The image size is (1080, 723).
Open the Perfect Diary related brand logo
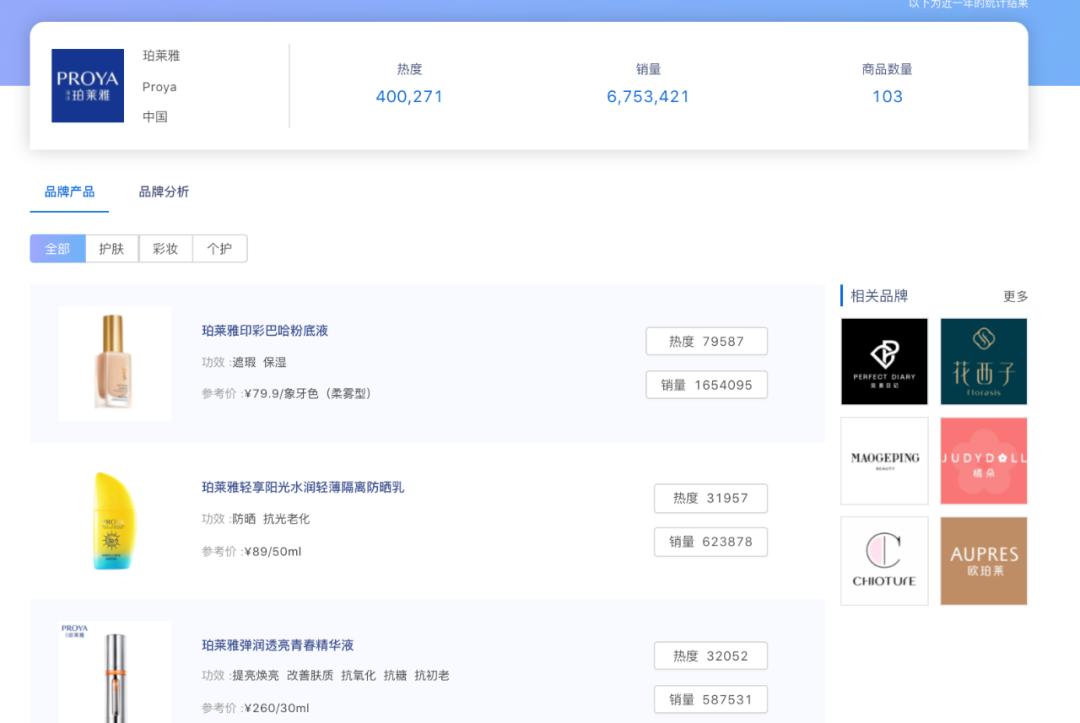point(884,362)
